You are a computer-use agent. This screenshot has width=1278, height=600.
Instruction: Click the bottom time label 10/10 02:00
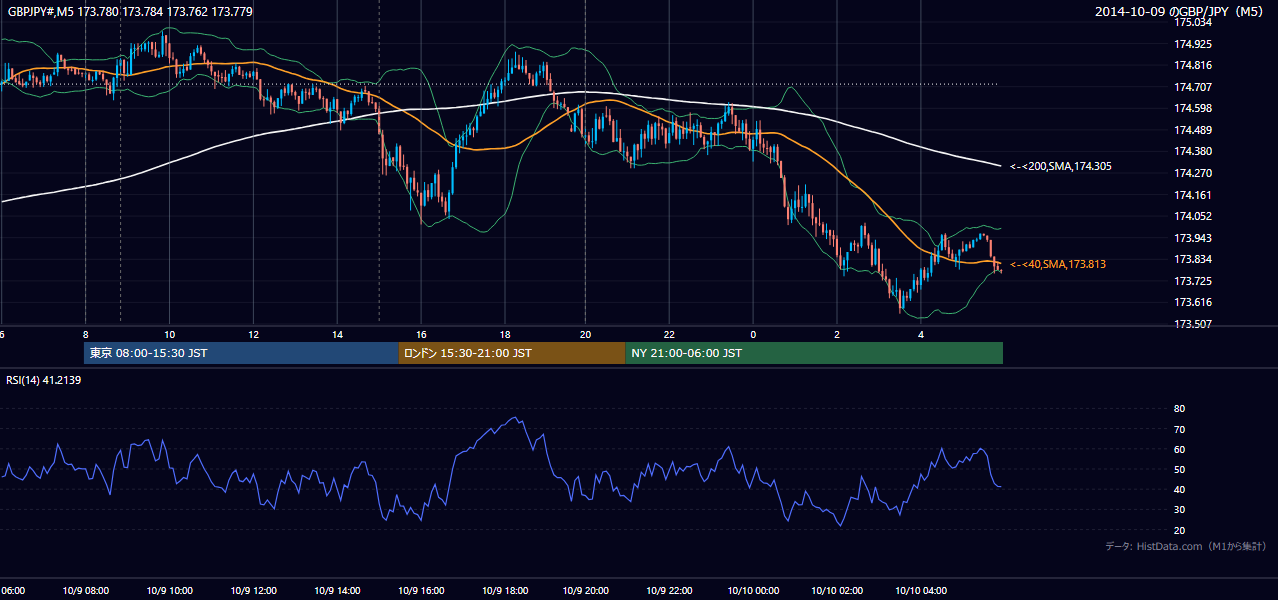(x=837, y=590)
